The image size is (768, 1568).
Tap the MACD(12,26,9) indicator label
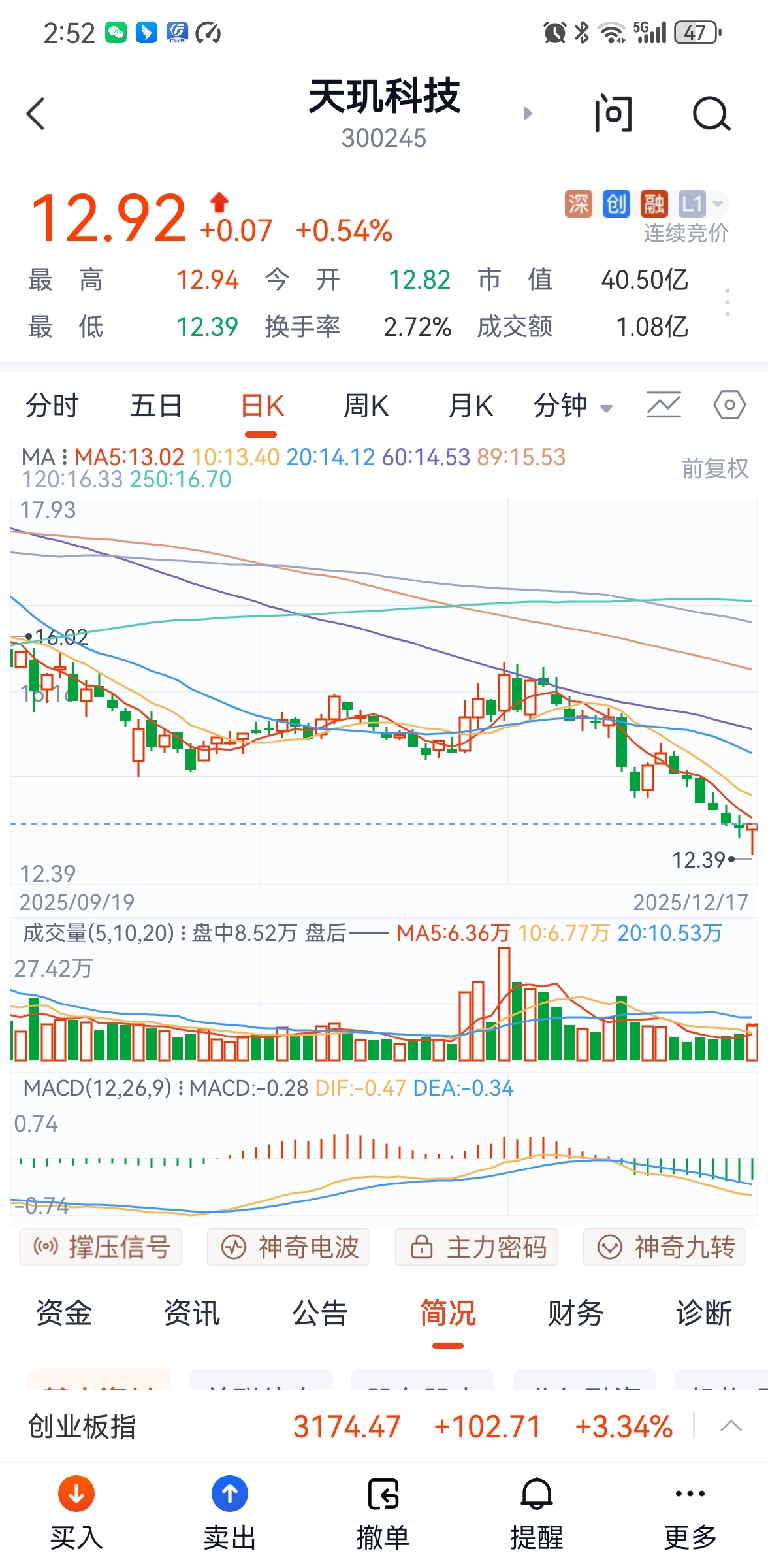point(103,1088)
